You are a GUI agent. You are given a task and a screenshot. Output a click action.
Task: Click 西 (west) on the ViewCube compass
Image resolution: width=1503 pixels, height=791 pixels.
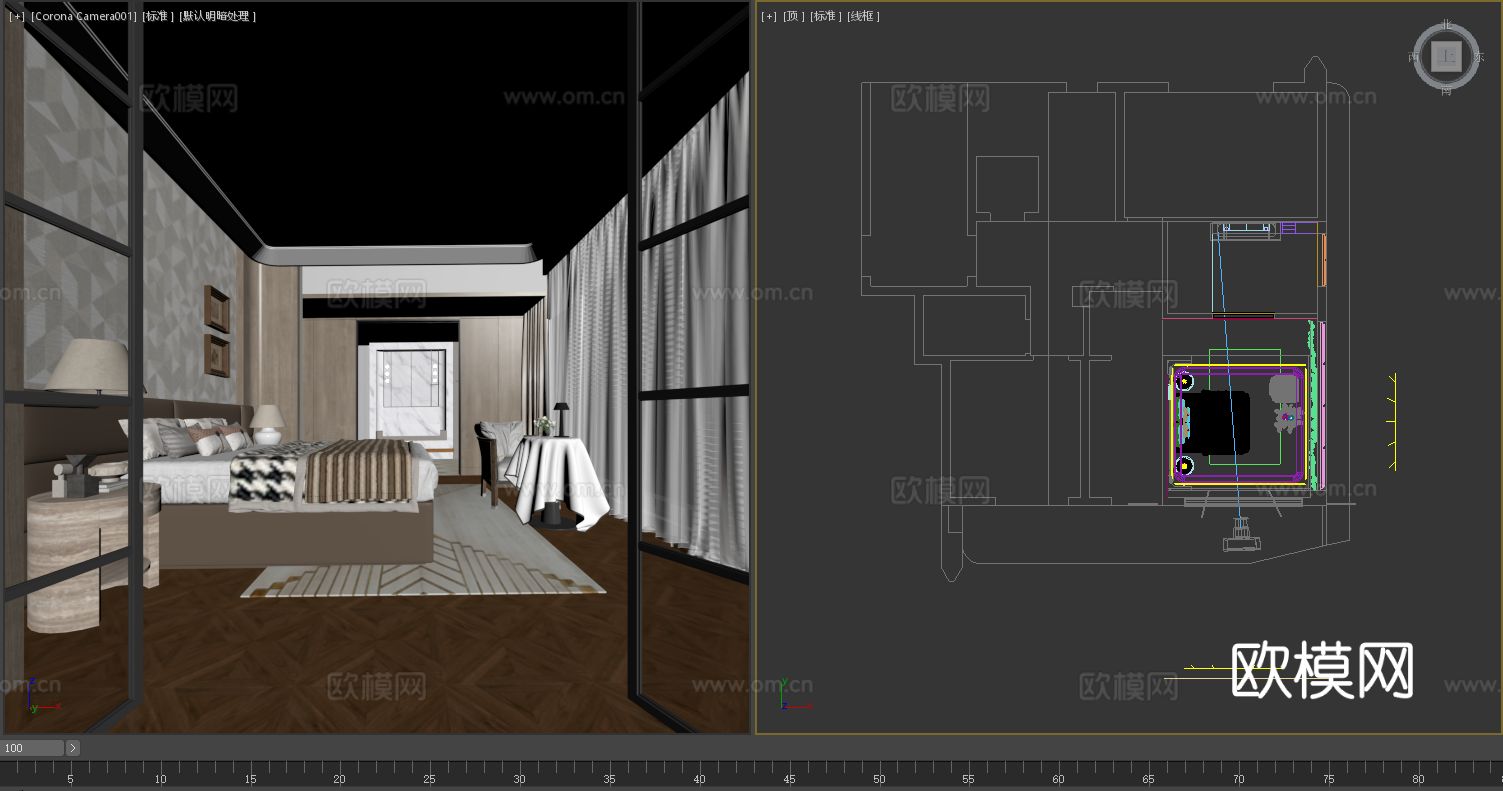point(1414,57)
